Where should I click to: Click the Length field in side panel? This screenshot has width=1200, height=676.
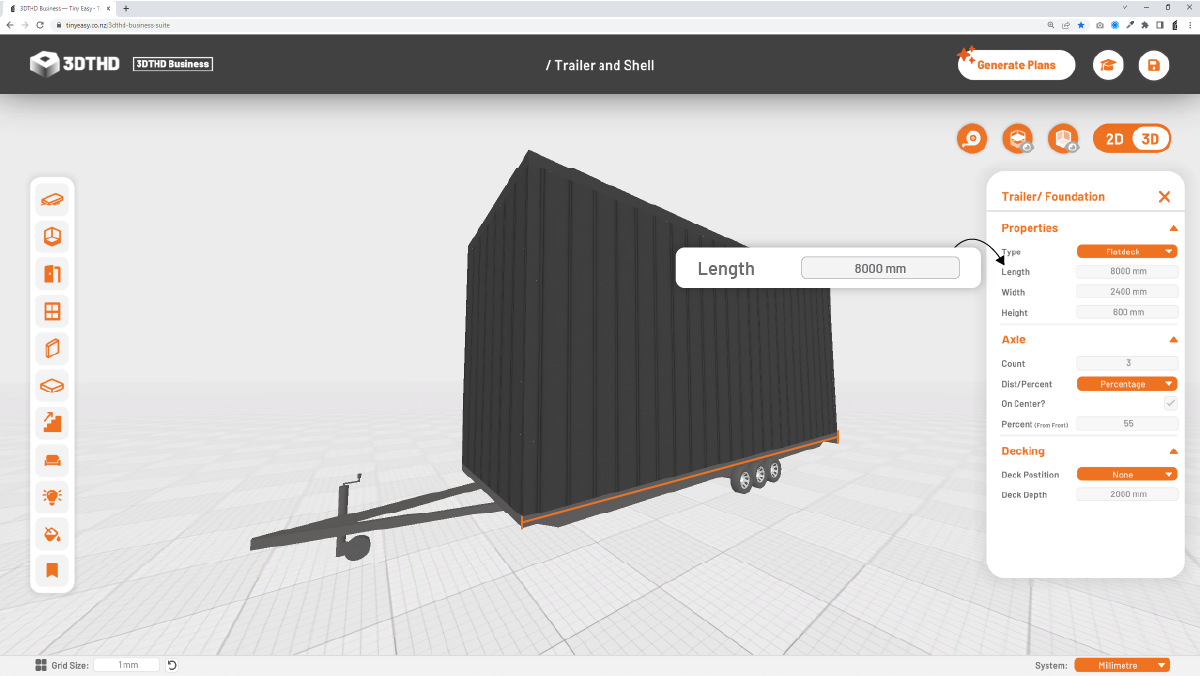pos(1127,272)
